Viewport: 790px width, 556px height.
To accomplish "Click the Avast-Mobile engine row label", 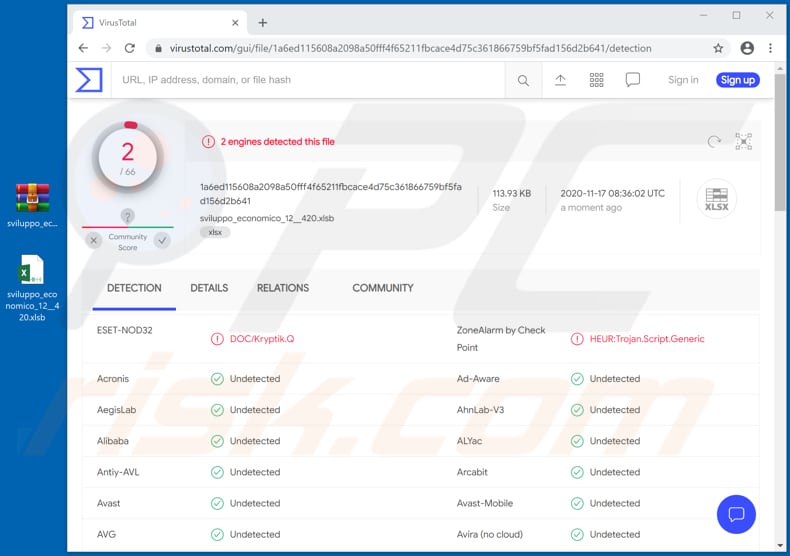I will point(485,503).
